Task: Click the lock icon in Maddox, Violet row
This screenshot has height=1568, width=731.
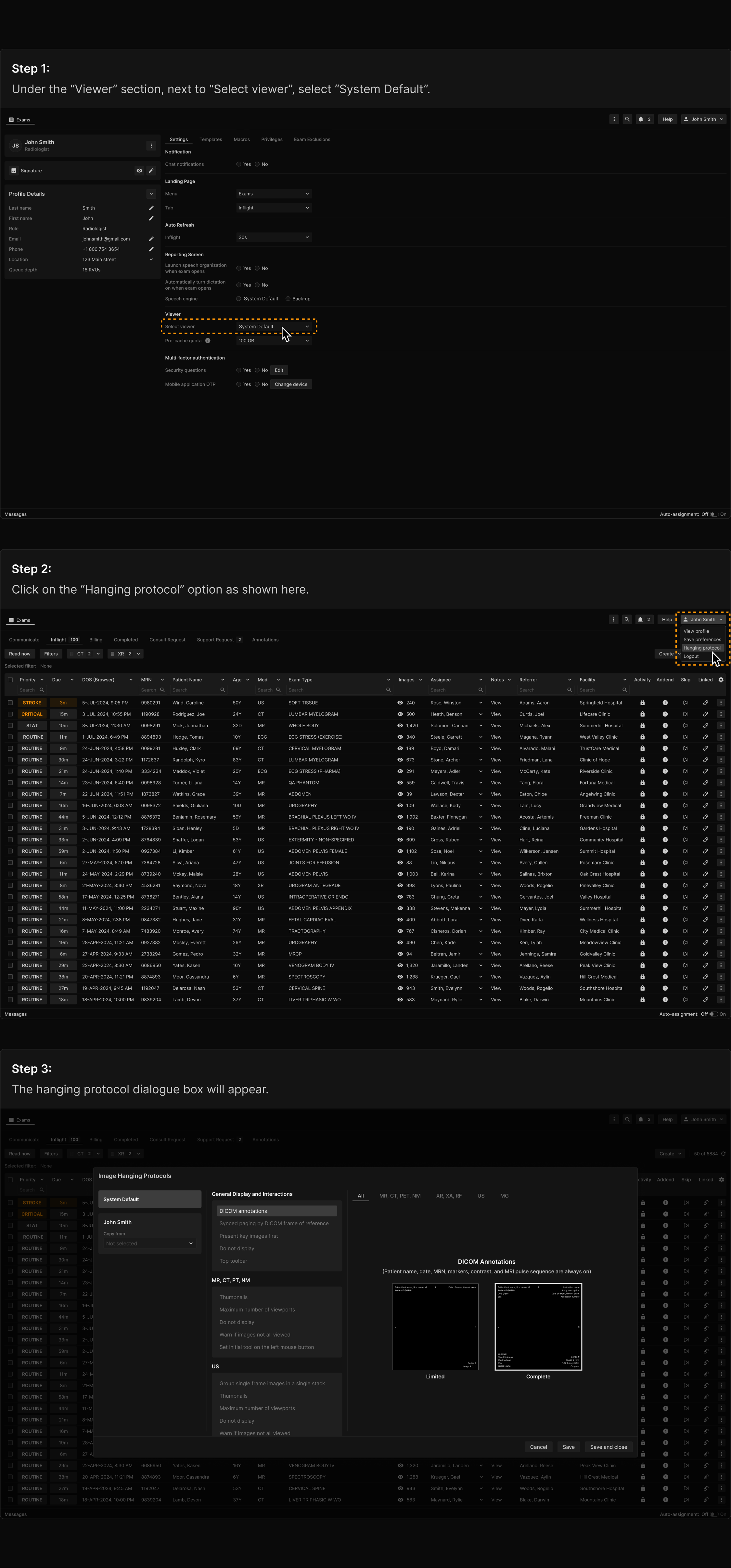Action: point(642,771)
